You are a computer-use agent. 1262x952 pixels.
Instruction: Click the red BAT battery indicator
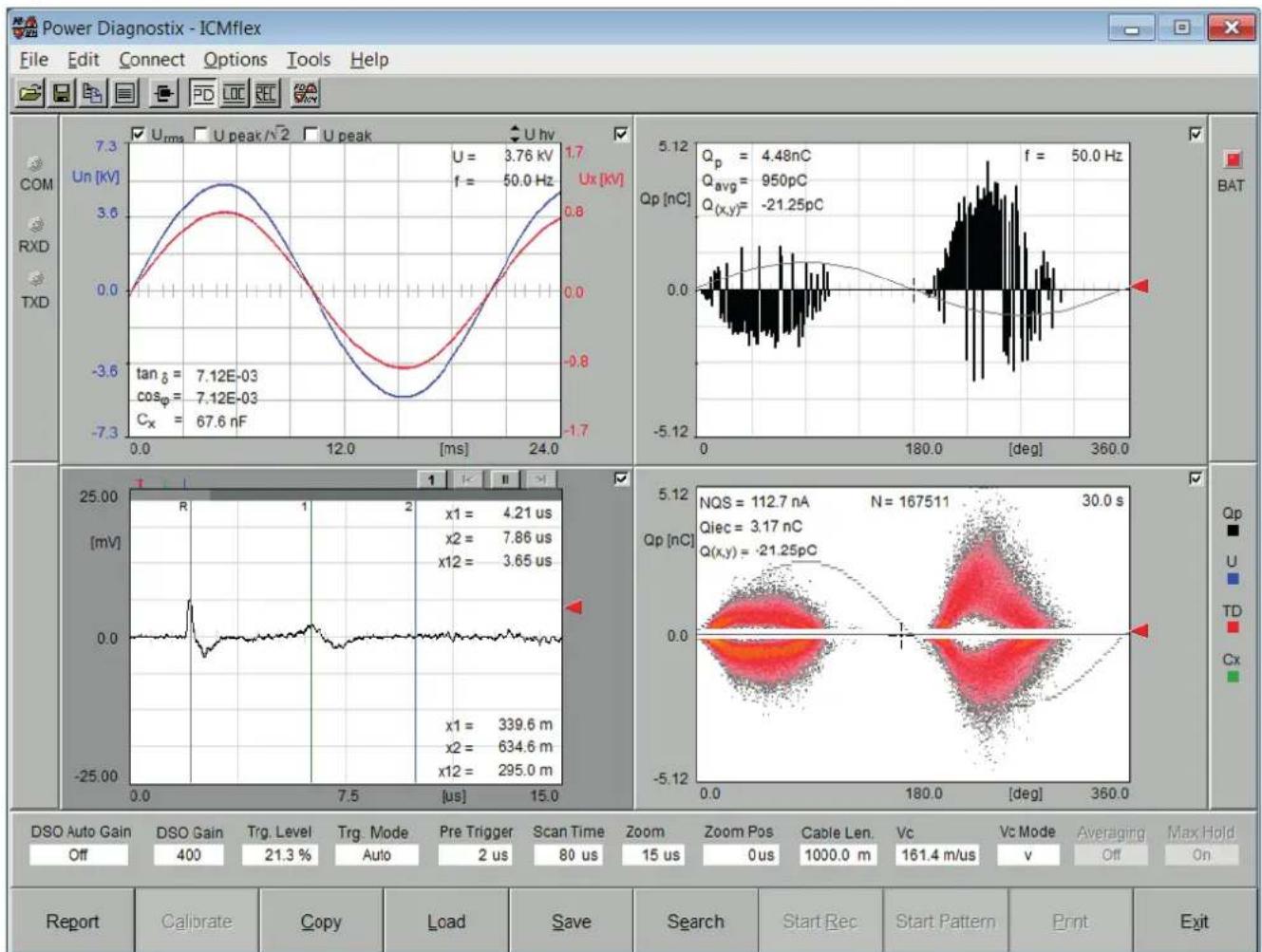(1234, 159)
